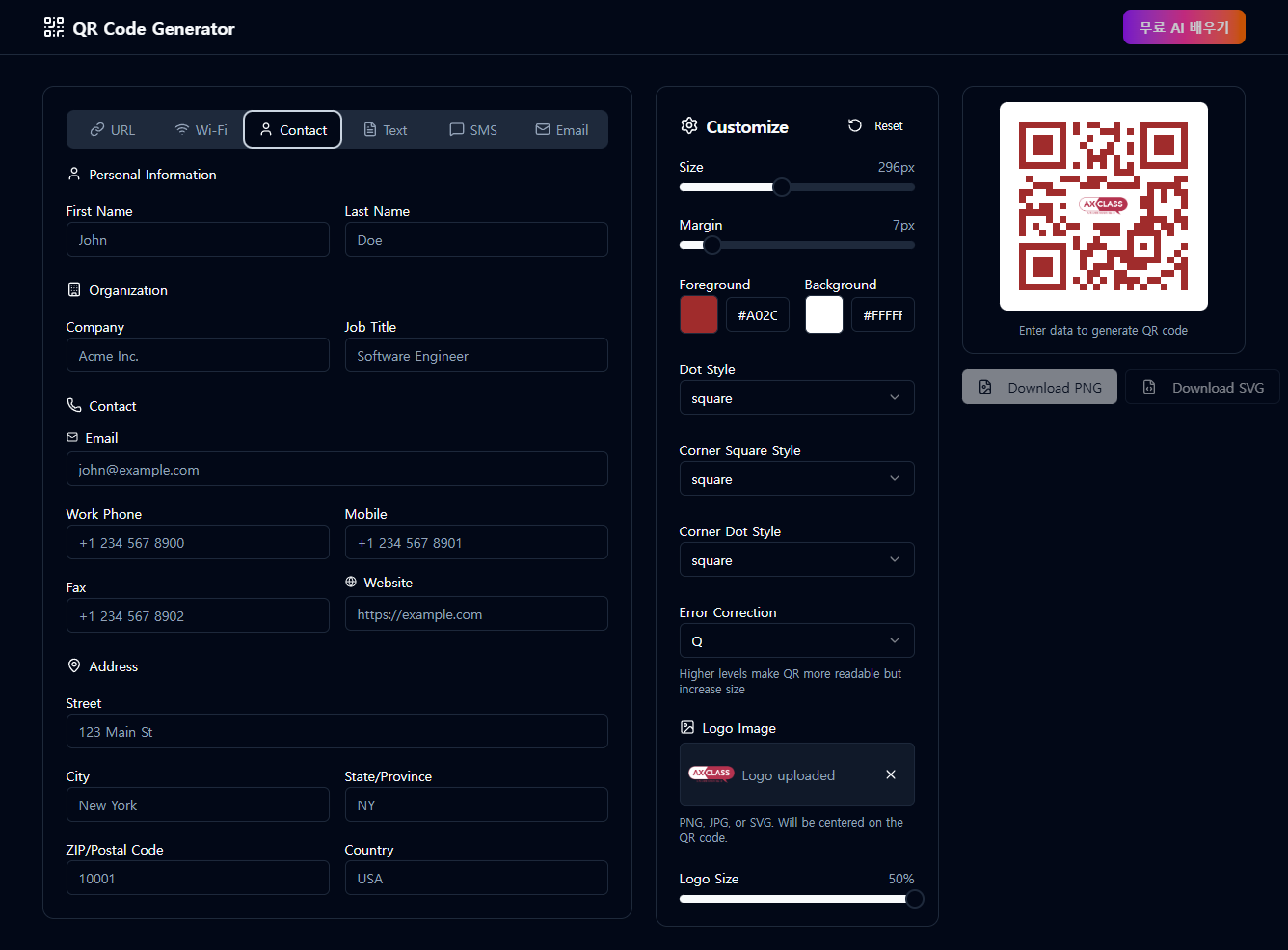Switch to the Text tab
1288x950 pixels.
pyautogui.click(x=385, y=128)
